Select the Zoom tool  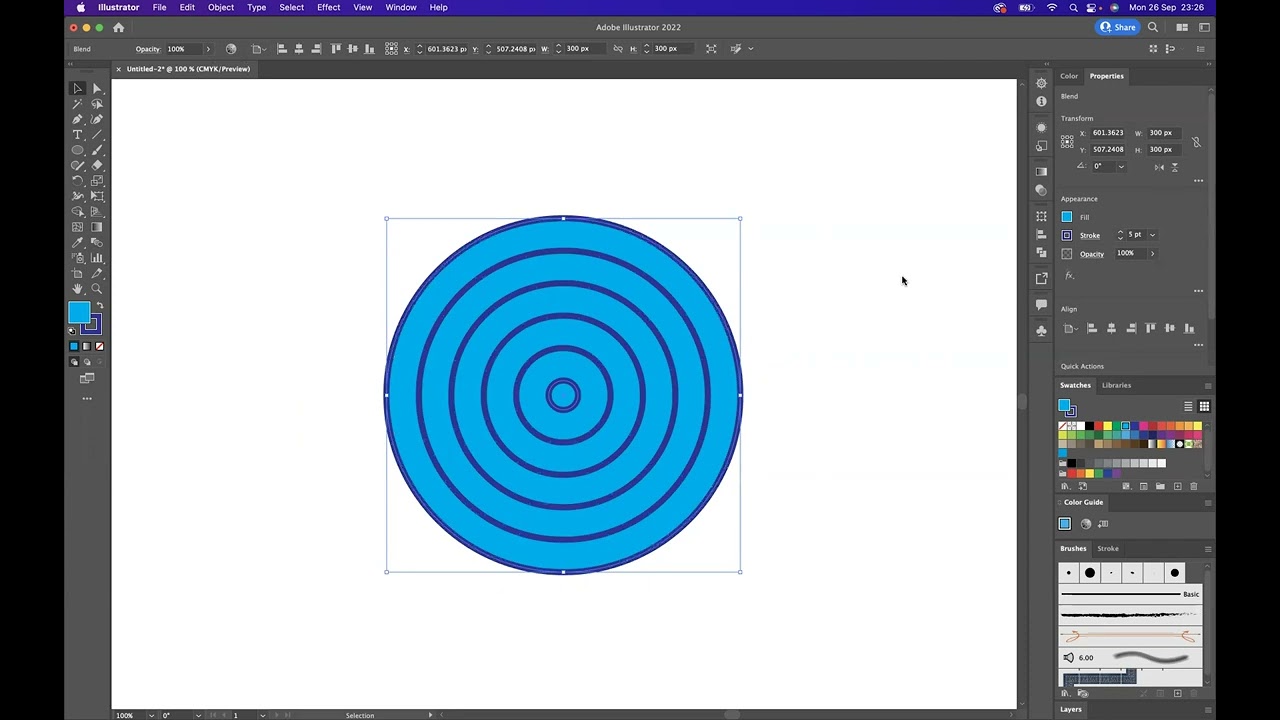pos(97,289)
